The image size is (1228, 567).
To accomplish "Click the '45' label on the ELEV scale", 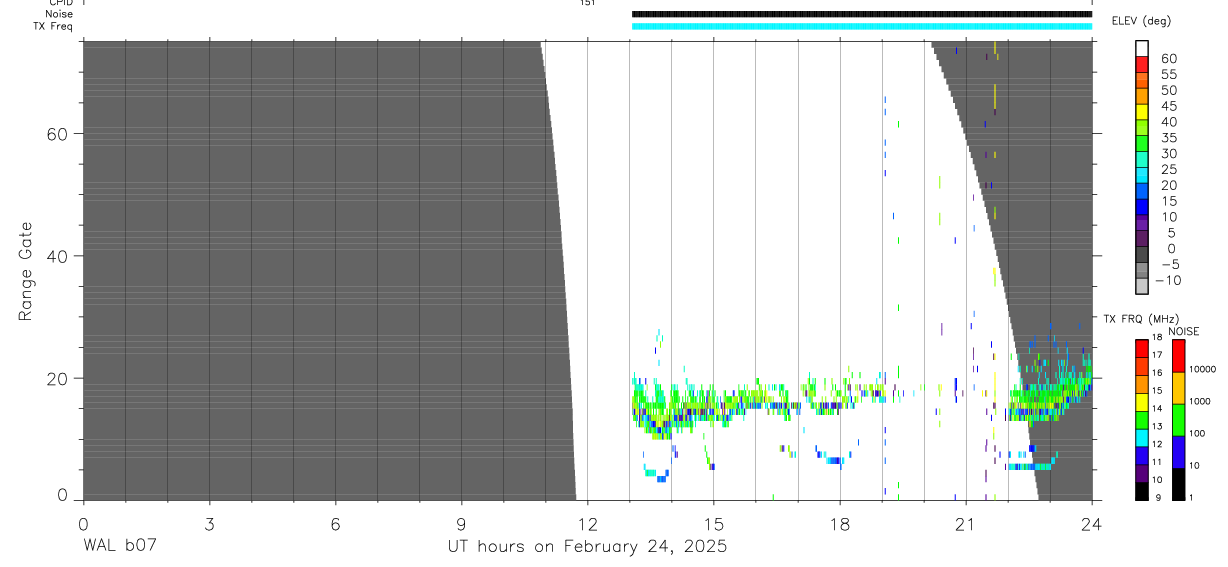I will [x=1168, y=106].
